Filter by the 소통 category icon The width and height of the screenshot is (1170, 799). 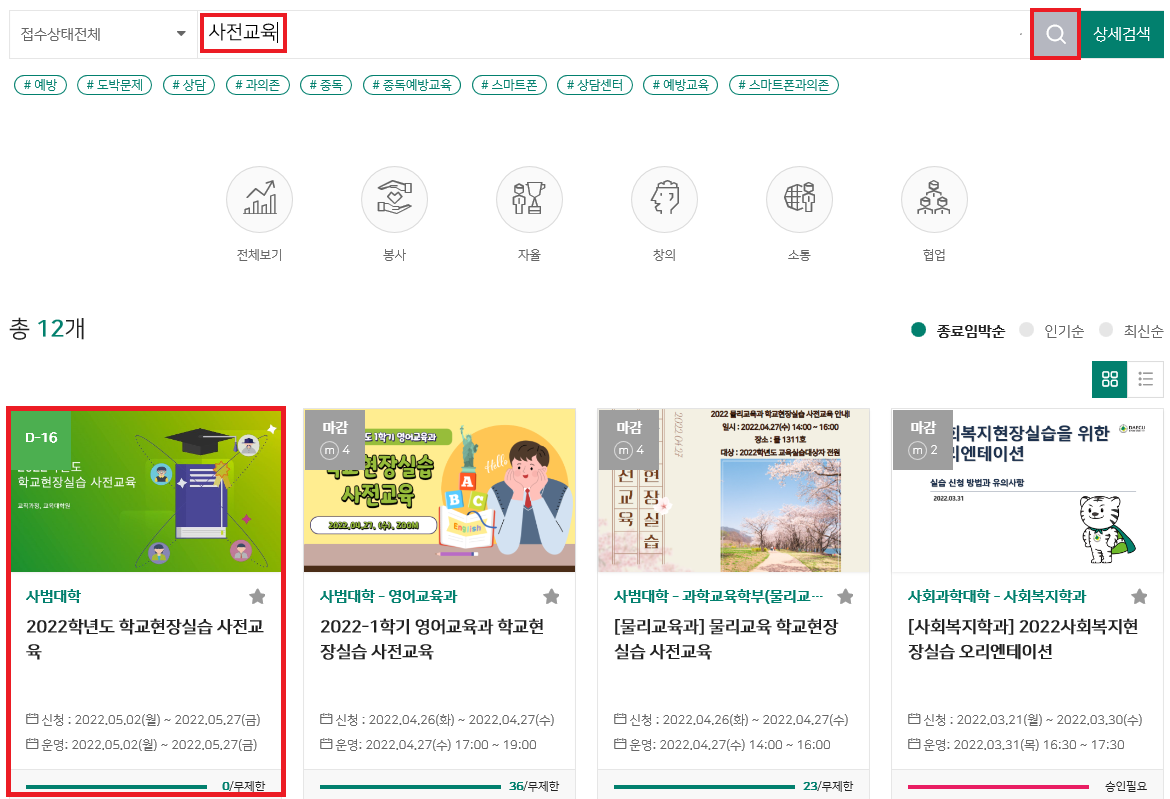[x=799, y=199]
